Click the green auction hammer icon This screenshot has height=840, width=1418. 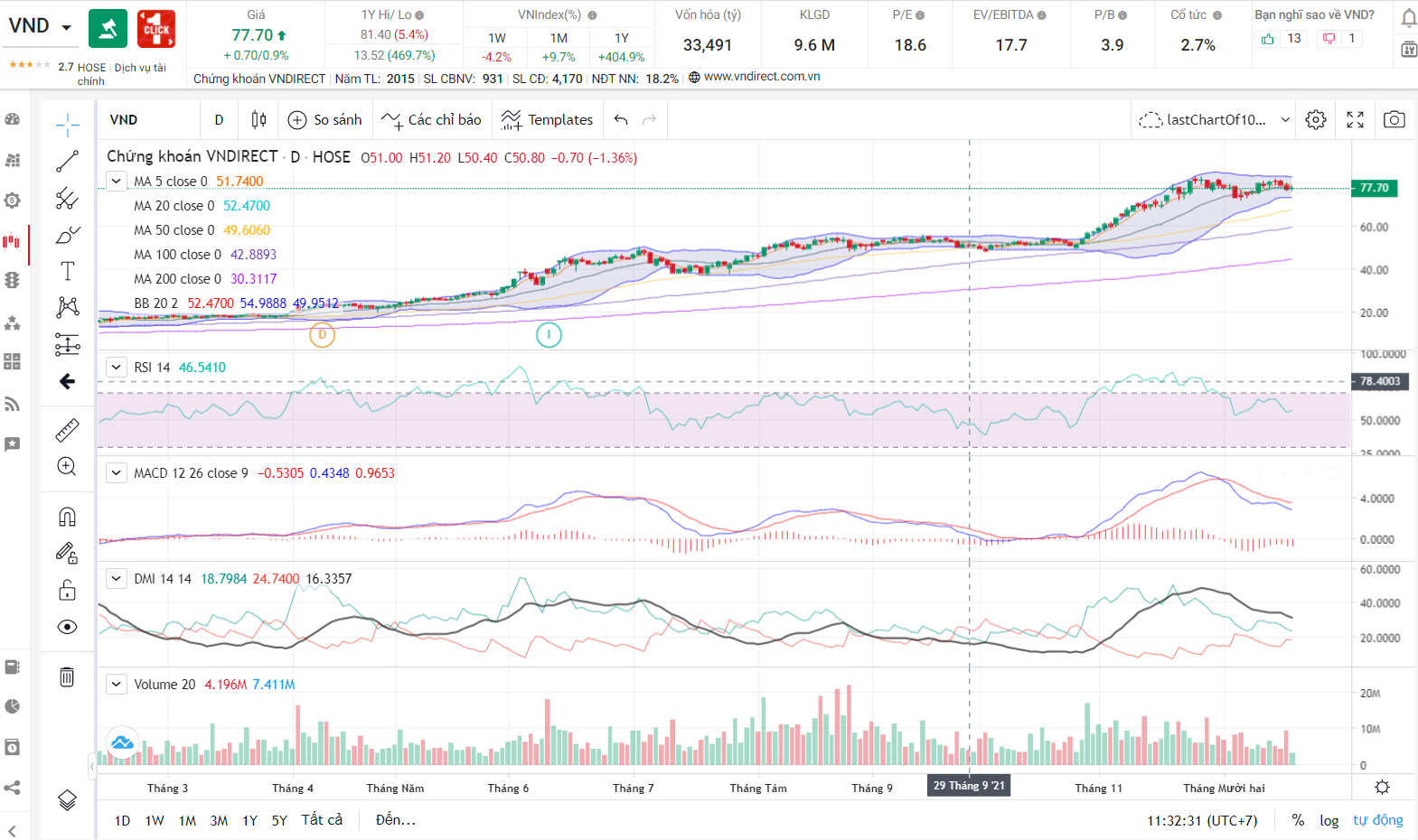click(108, 29)
